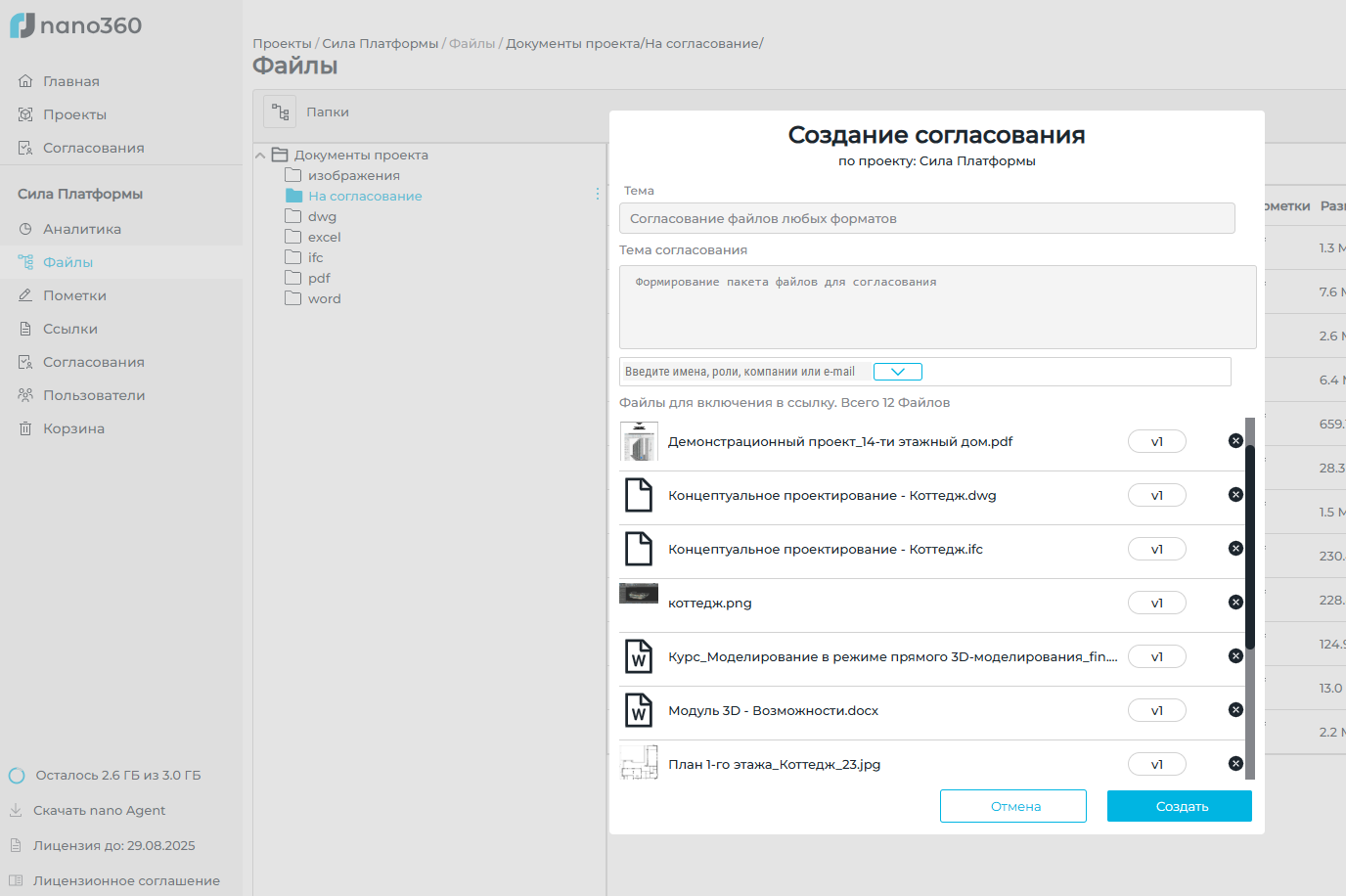This screenshot has width=1346, height=896.
Task: Expand the recipients dropdown arrow
Action: (897, 372)
